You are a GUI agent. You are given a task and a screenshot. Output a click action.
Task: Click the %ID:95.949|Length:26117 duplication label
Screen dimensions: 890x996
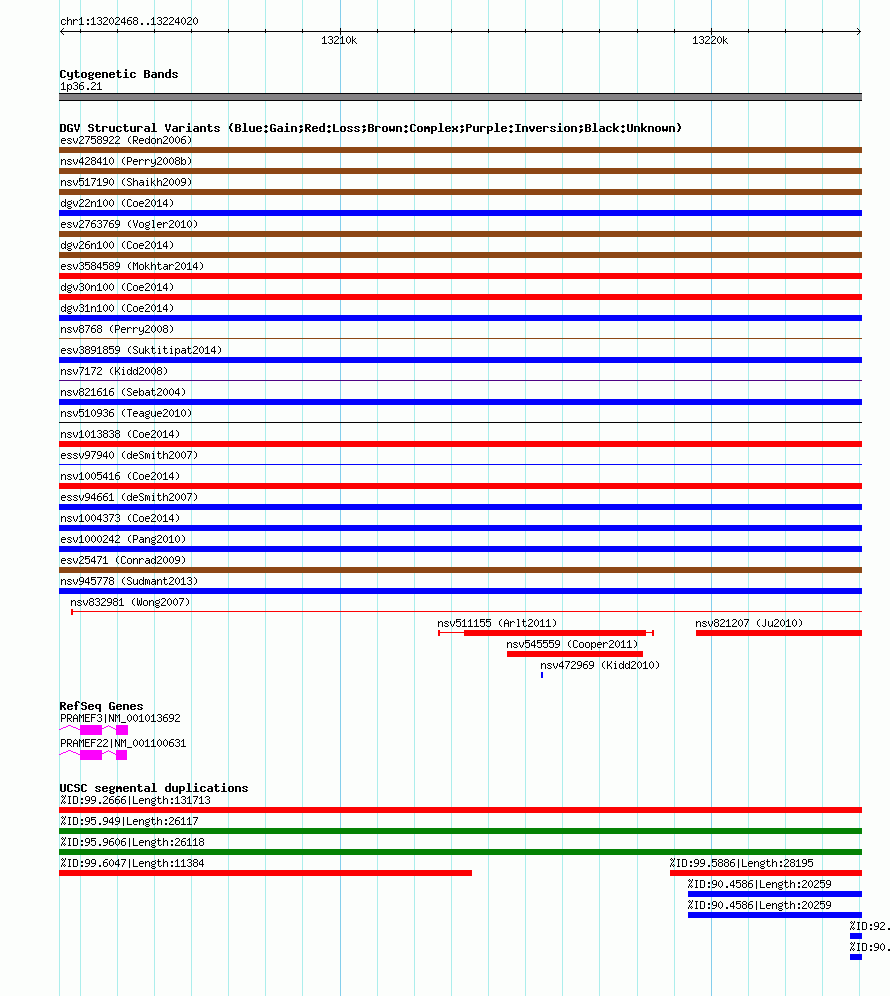click(x=129, y=821)
